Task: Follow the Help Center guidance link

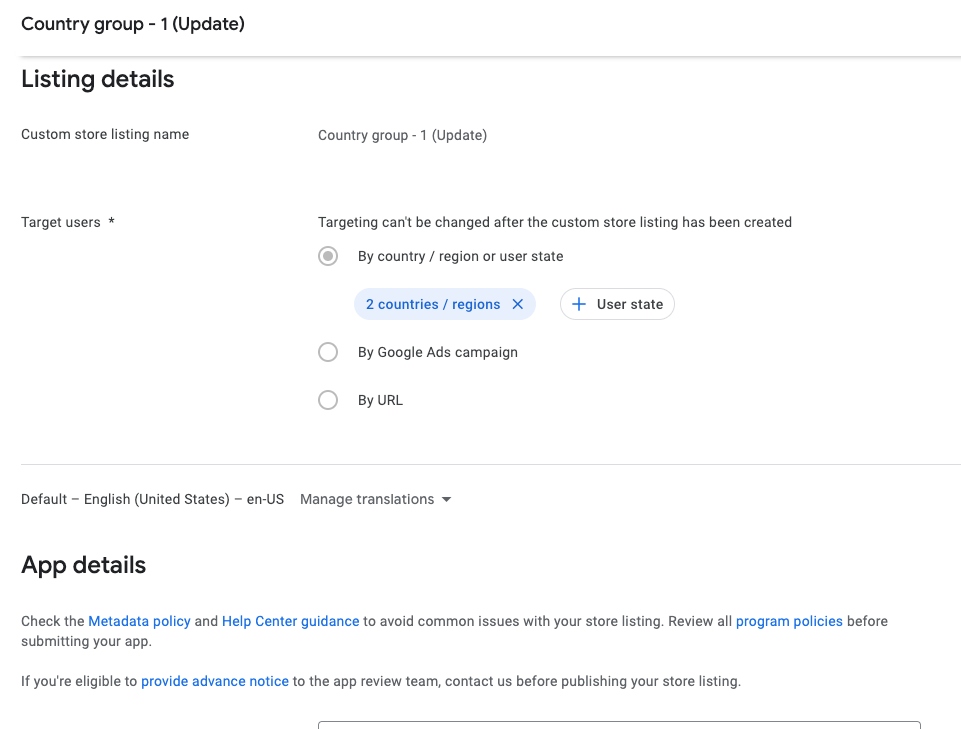Action: pos(290,621)
